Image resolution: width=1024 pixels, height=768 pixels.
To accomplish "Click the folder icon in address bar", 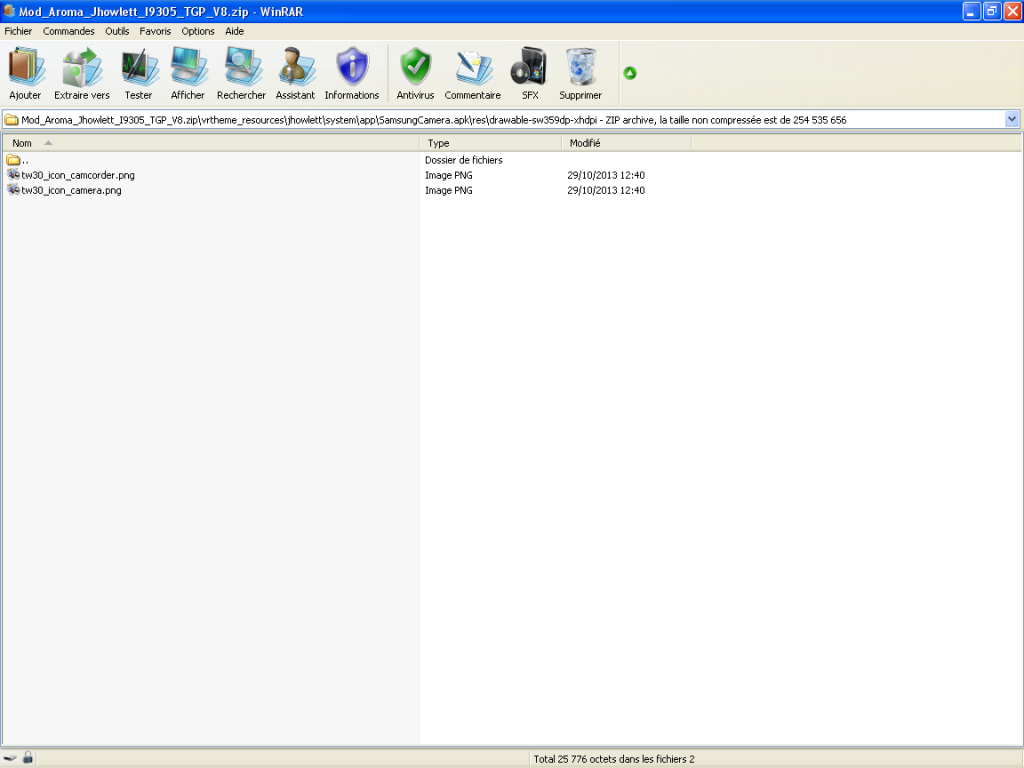I will 12,120.
